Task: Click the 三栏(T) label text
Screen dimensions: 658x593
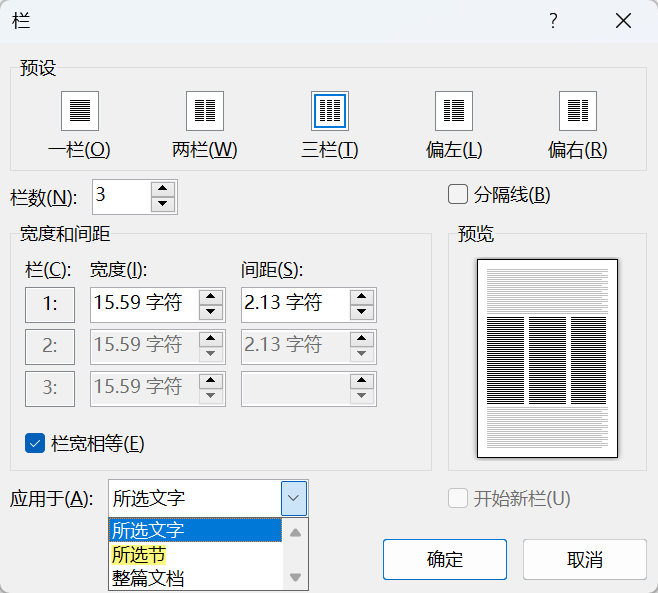Action: click(x=330, y=149)
